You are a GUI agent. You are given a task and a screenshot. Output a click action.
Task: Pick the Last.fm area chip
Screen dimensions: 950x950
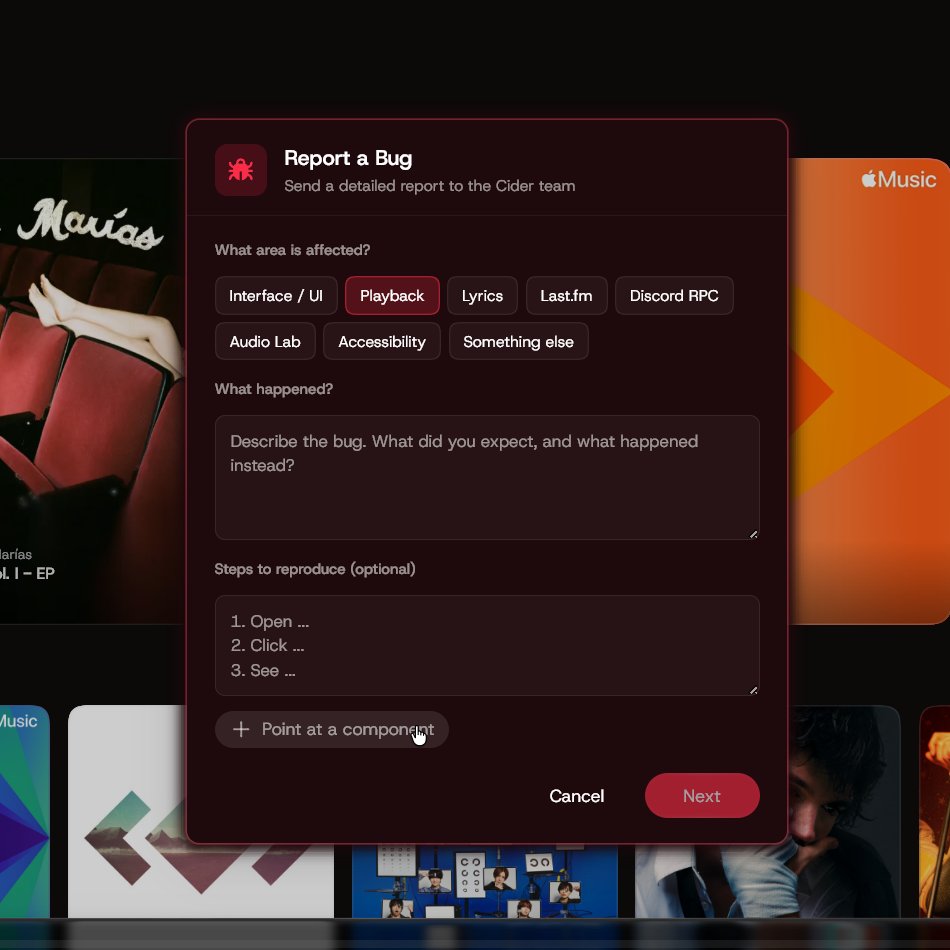[x=566, y=296]
